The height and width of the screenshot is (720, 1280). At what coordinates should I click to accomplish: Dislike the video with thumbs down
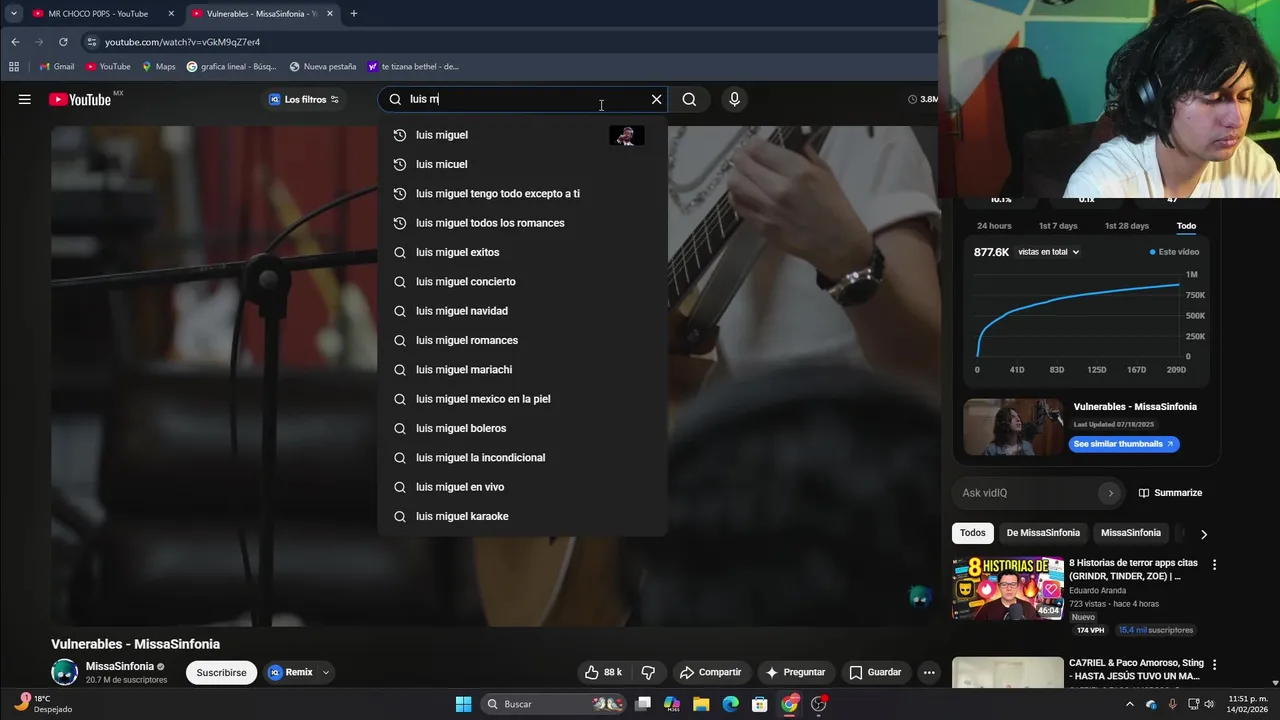click(x=648, y=673)
